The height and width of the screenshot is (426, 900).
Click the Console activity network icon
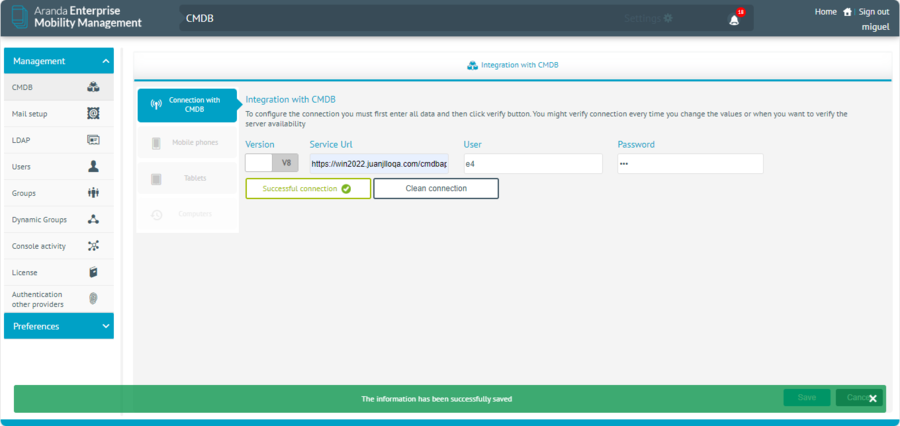tap(94, 246)
